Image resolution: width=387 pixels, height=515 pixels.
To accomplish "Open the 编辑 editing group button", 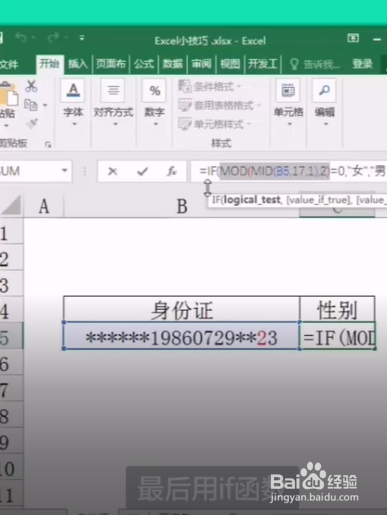I will pos(325,103).
